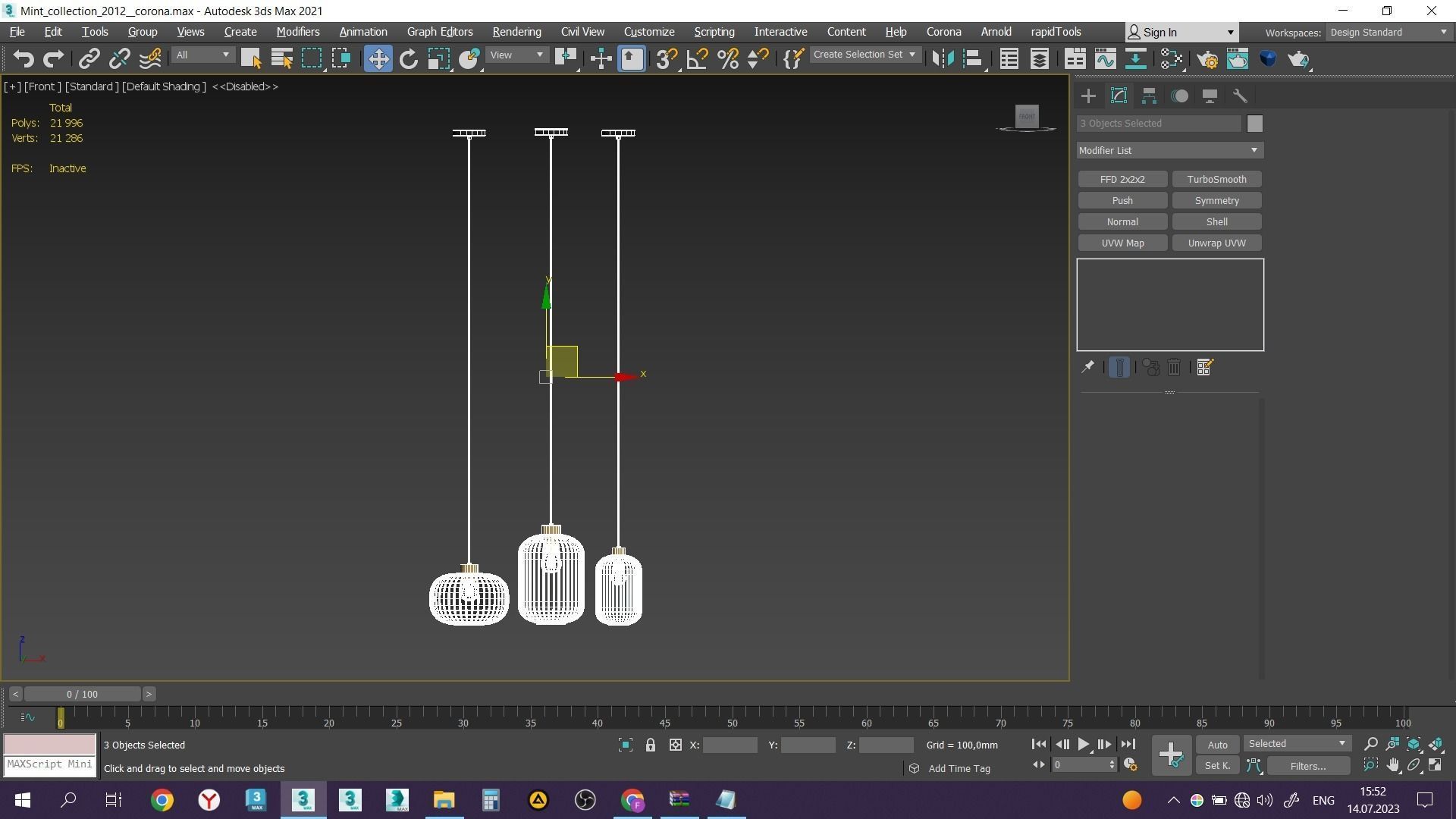Screen dimensions: 1456x819
Task: Apply the TurboSmooth modifier button
Action: [x=1216, y=180]
